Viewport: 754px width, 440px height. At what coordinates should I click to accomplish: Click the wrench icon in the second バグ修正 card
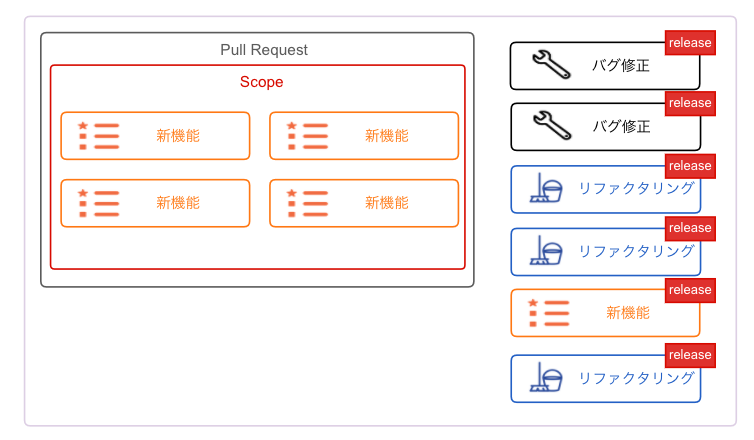coord(552,126)
